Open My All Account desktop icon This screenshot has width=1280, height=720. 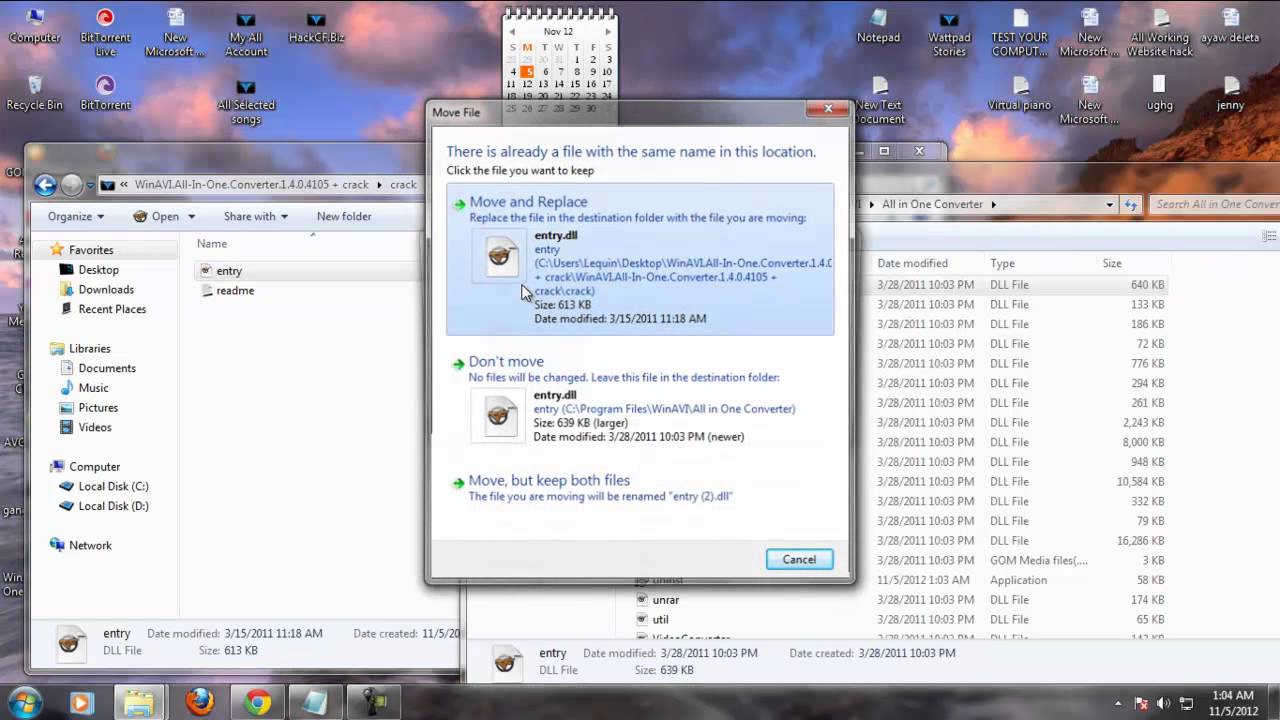pyautogui.click(x=246, y=34)
